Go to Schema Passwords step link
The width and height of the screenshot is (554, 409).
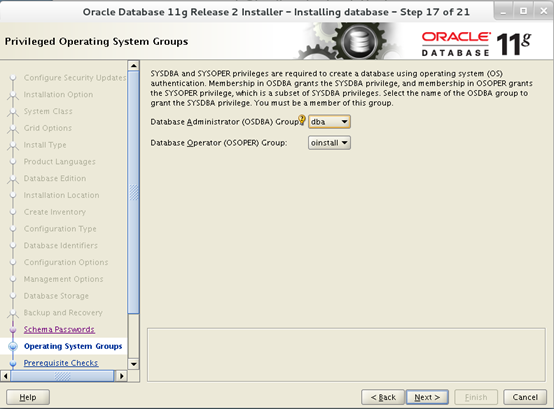coord(59,330)
